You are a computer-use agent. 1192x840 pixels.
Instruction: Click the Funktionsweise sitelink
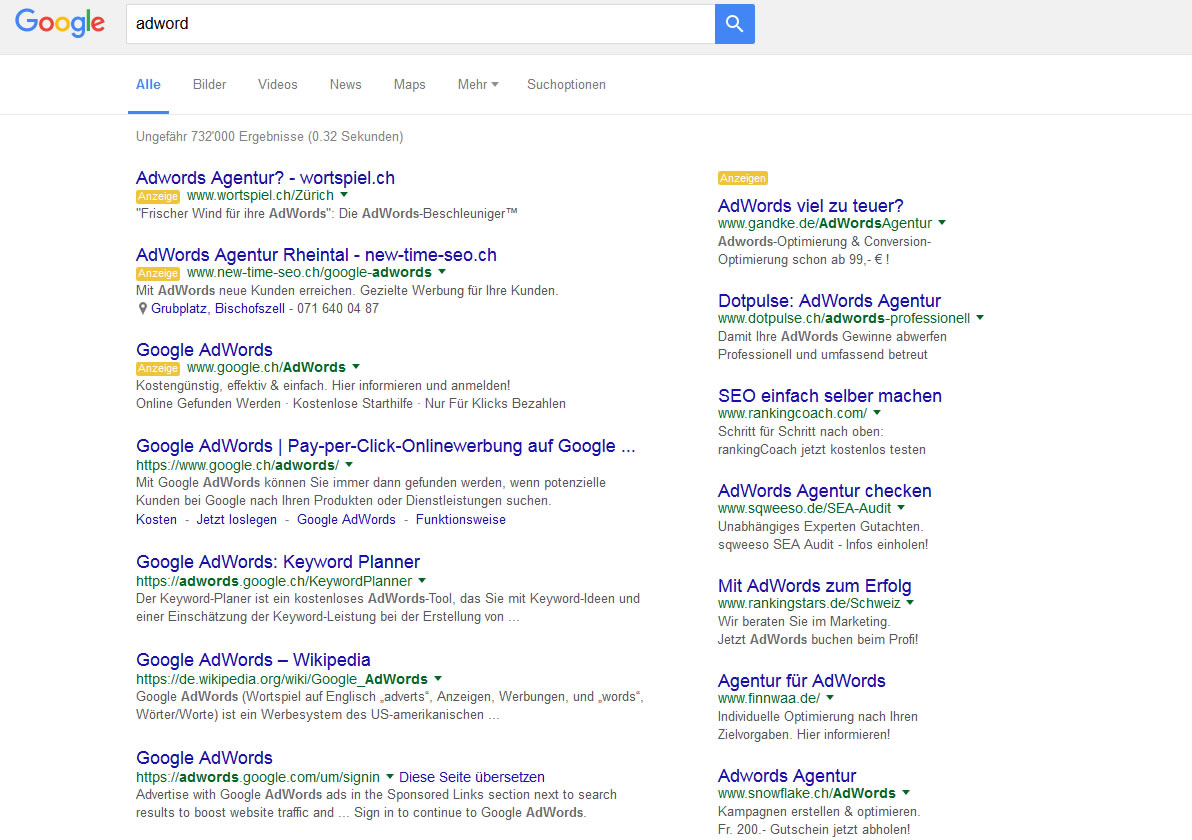coord(461,520)
